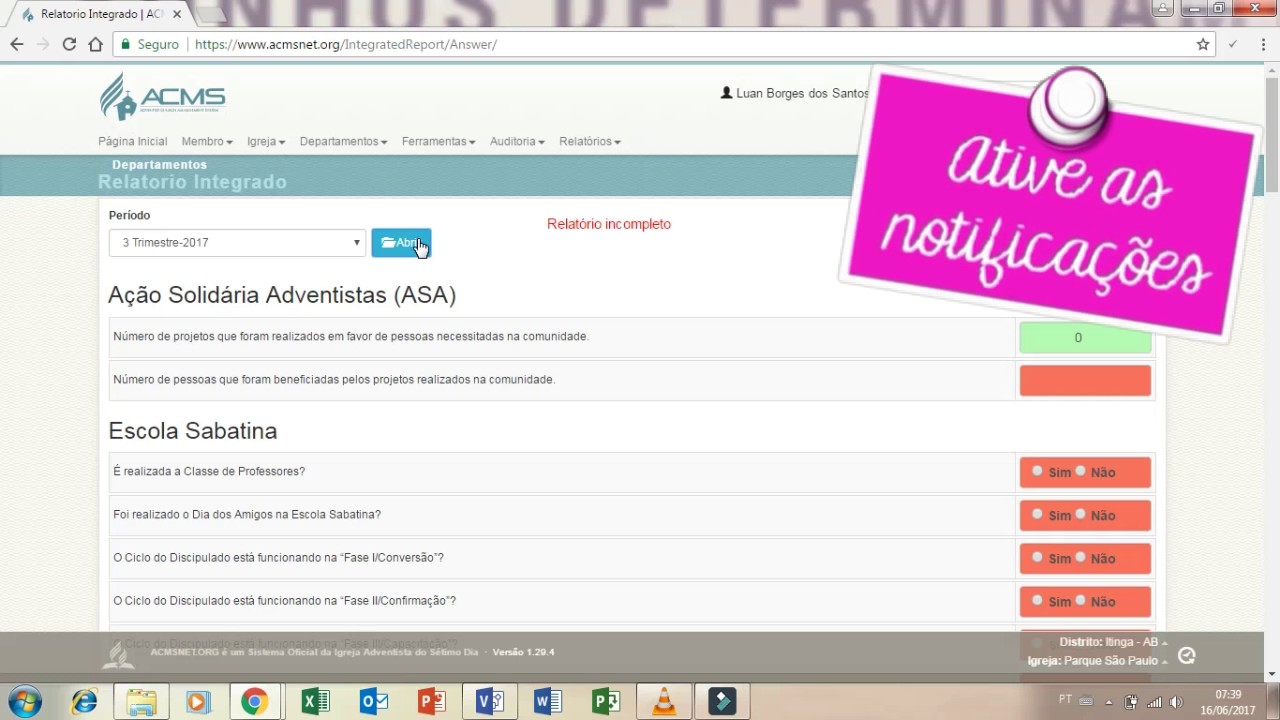Select Não for Dia dos Amigos
The image size is (1280, 720).
(x=1080, y=514)
